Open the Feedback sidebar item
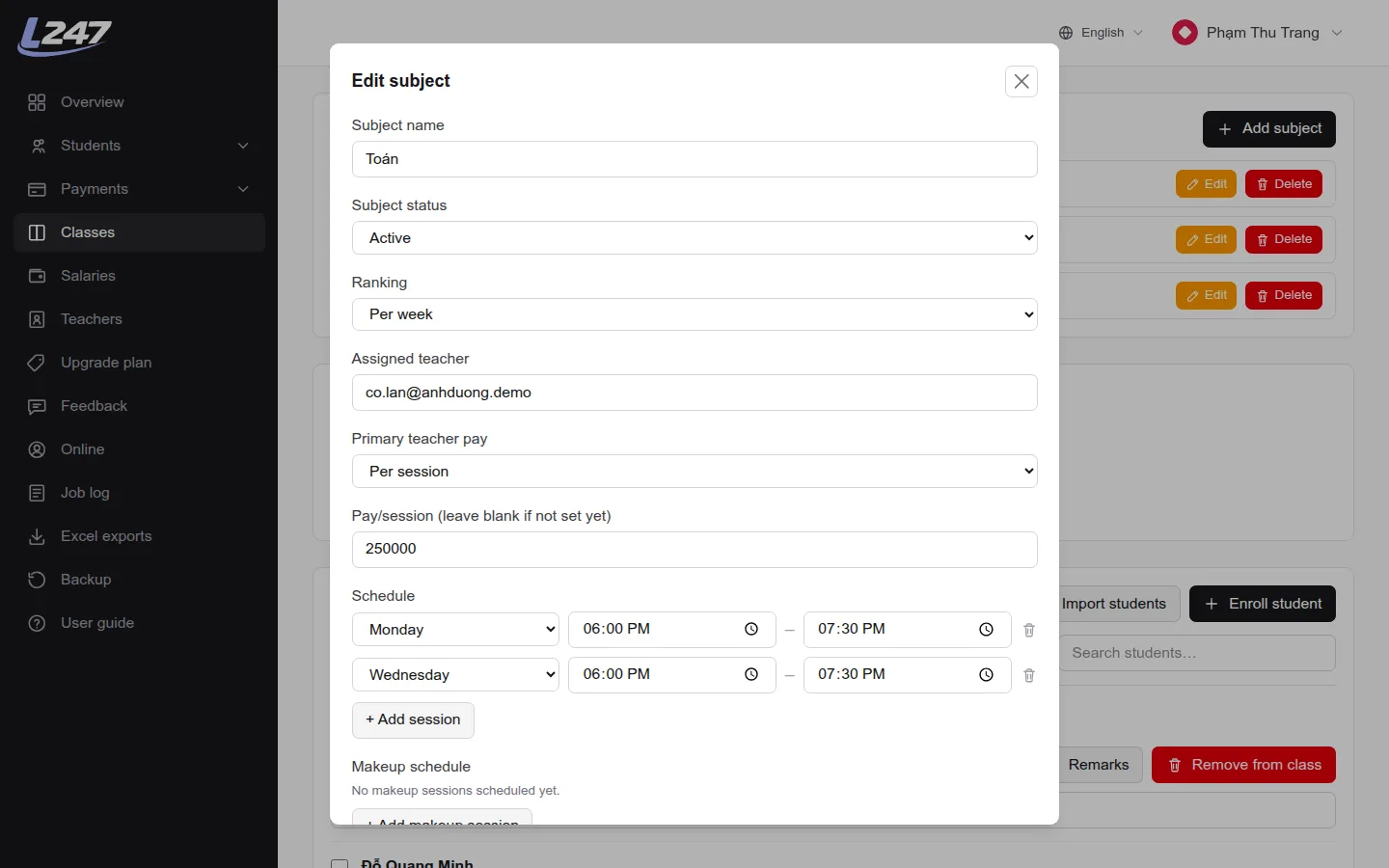This screenshot has height=868, width=1389. (140, 406)
